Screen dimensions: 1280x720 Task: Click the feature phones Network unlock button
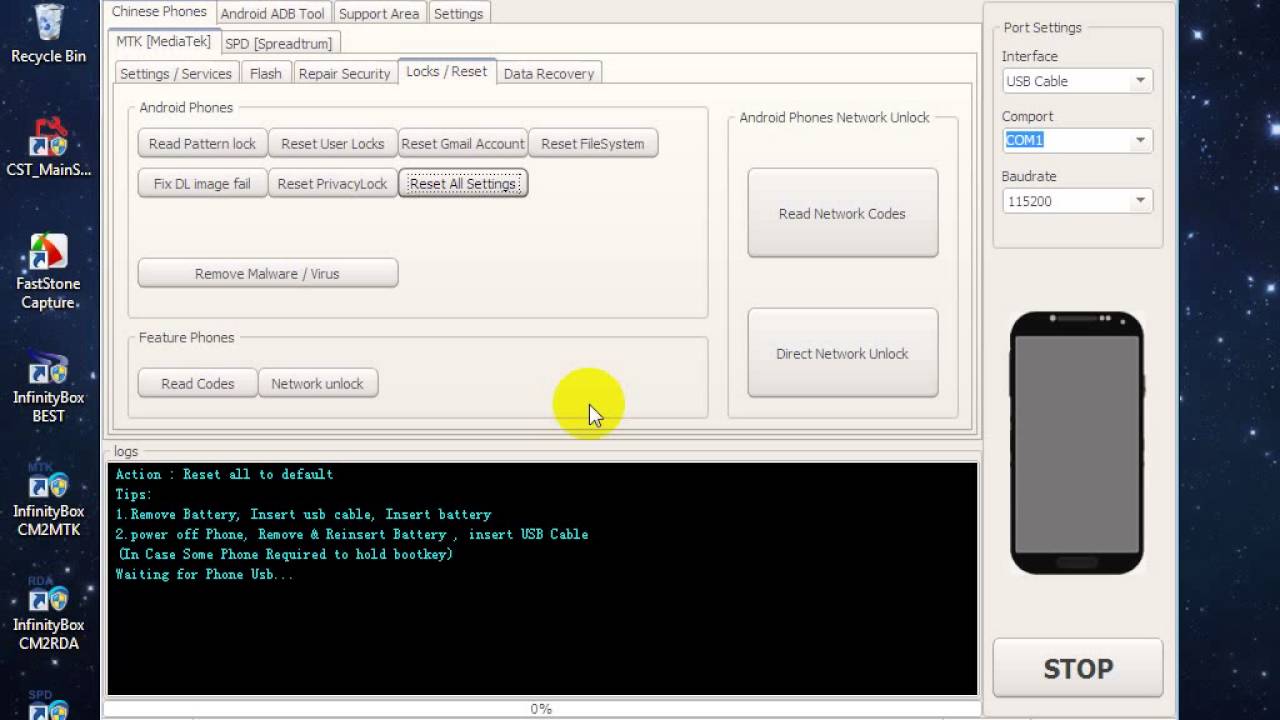tap(317, 383)
